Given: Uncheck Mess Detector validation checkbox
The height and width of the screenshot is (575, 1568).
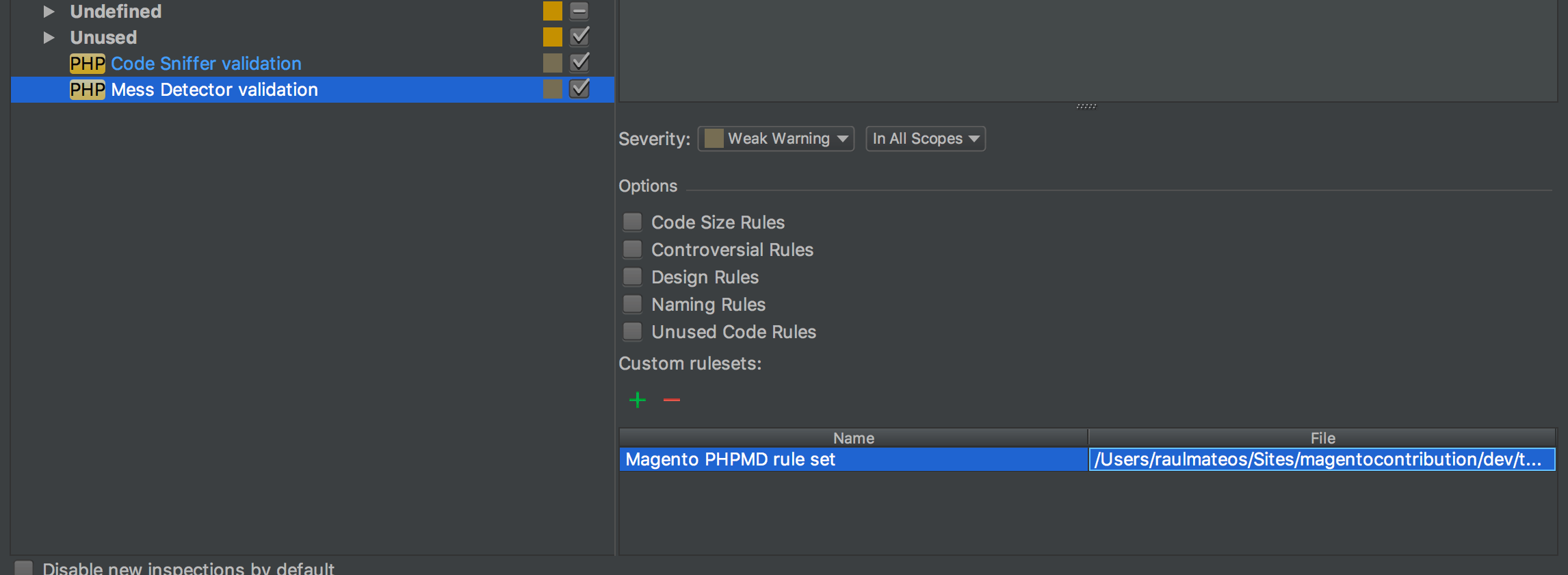Looking at the screenshot, I should click(579, 88).
